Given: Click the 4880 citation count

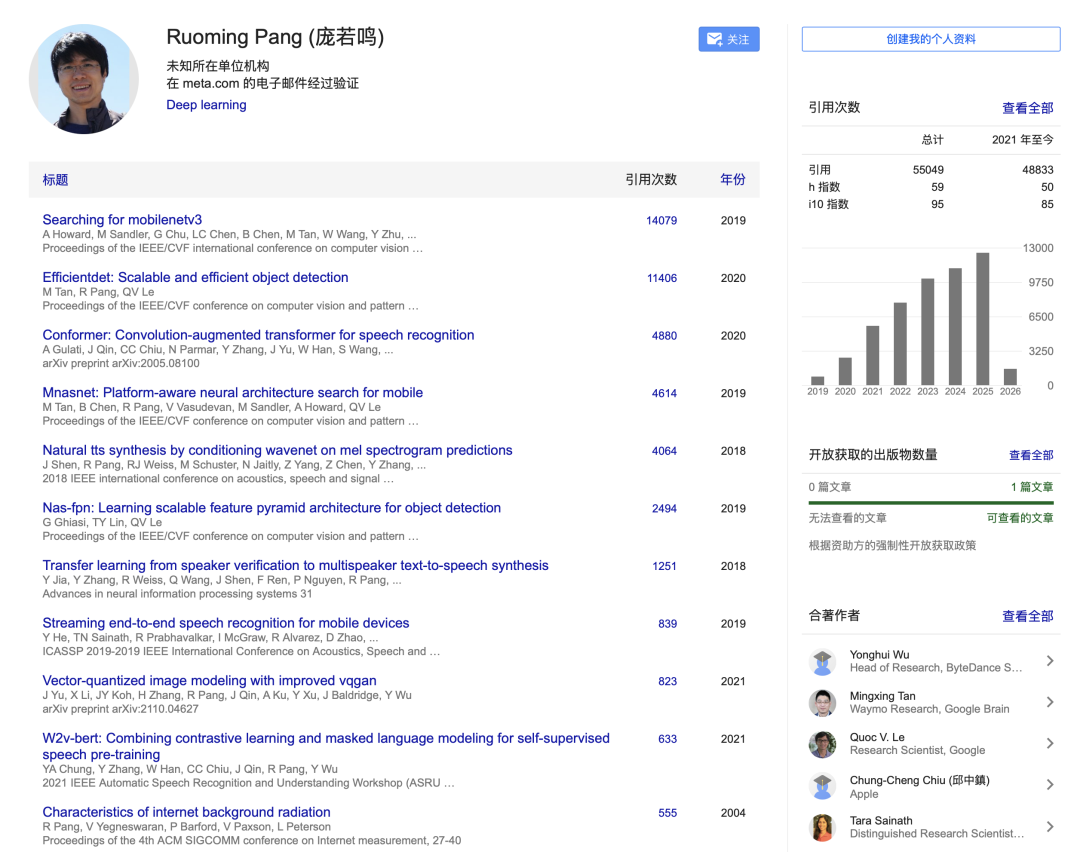Looking at the screenshot, I should [x=664, y=335].
